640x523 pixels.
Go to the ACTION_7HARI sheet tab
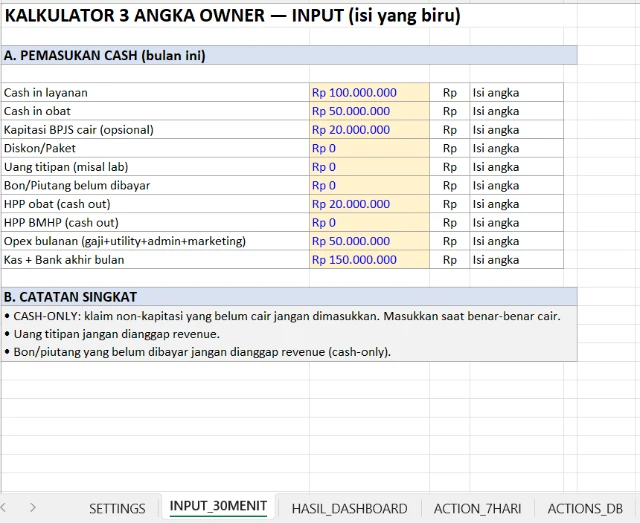(x=477, y=508)
